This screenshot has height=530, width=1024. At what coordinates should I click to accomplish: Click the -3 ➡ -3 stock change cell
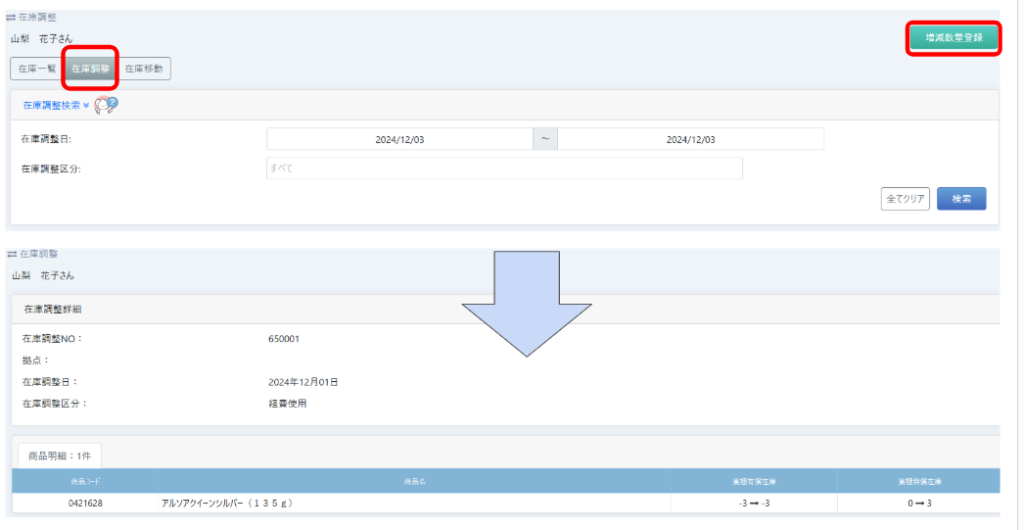pos(754,504)
